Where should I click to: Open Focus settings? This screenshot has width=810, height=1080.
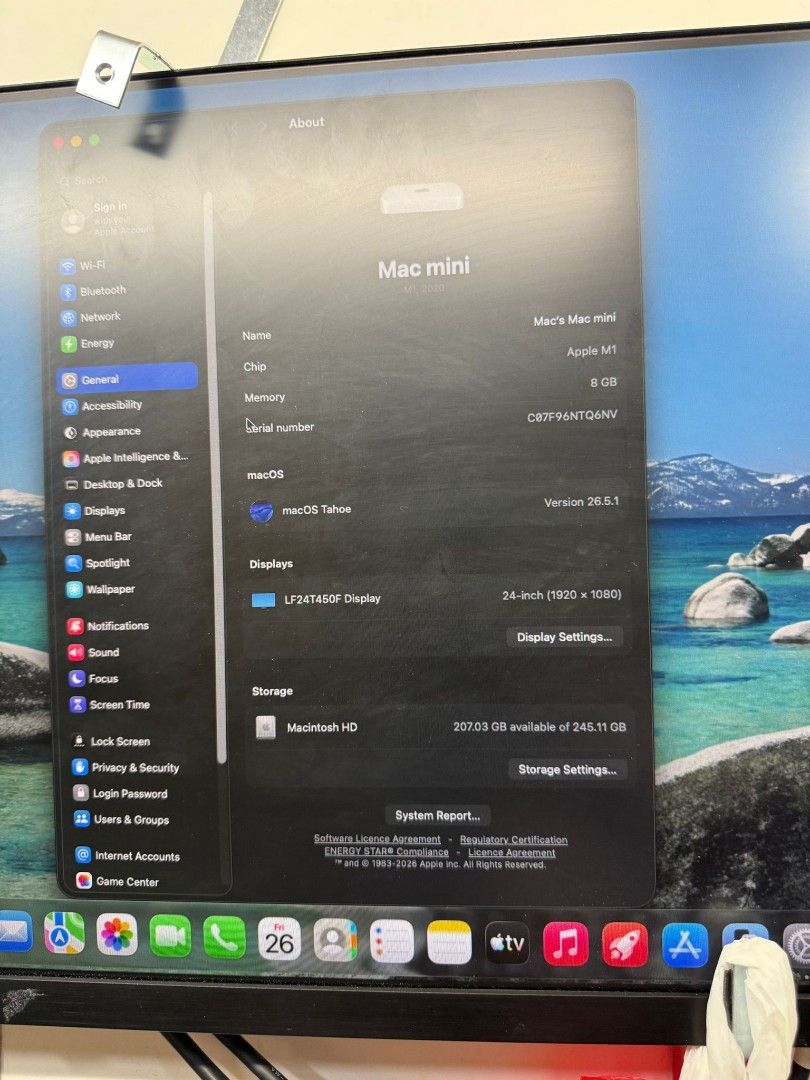[94, 678]
